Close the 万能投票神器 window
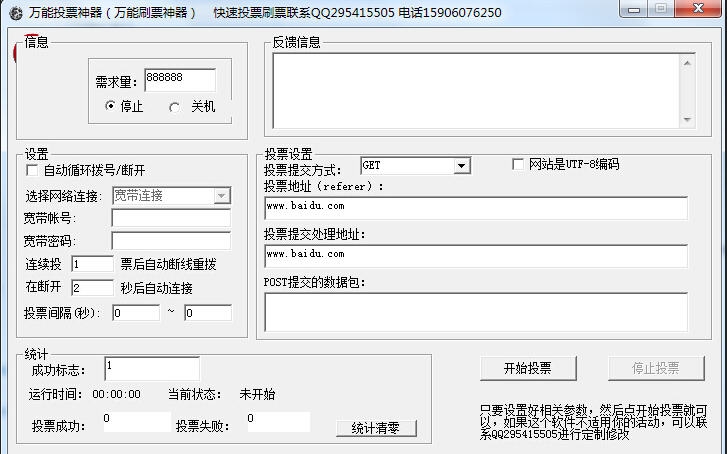The height and width of the screenshot is (454, 727). click(698, 9)
